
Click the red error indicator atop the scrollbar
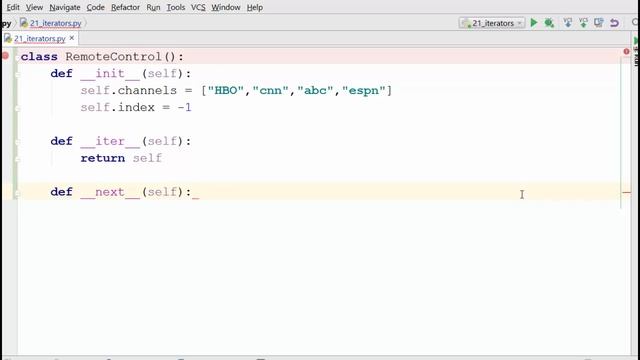tap(626, 51)
